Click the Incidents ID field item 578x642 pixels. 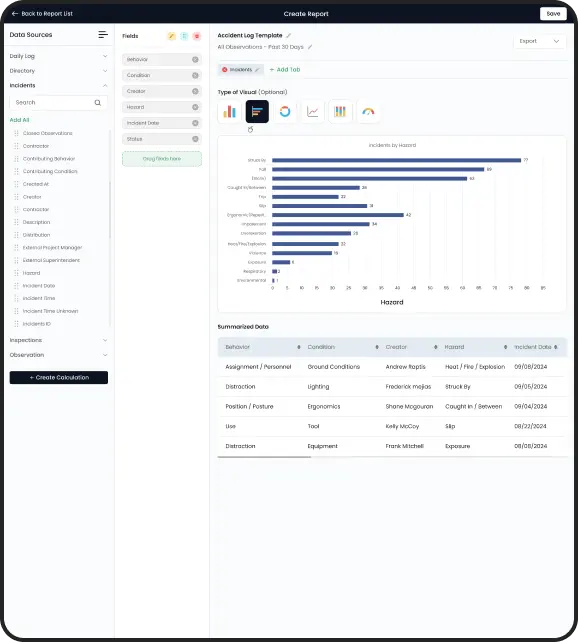pos(37,324)
